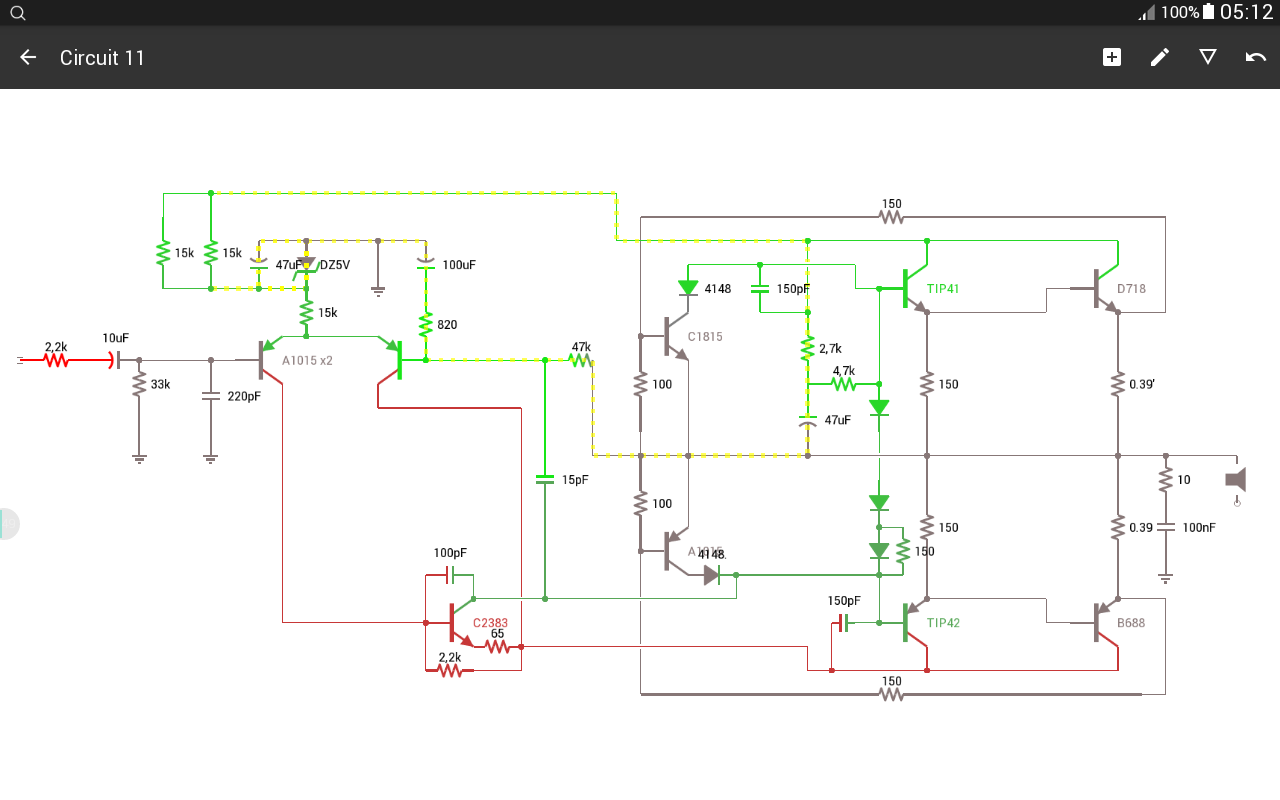The width and height of the screenshot is (1280, 800).
Task: Select the 2,7k resistor
Action: tap(808, 348)
